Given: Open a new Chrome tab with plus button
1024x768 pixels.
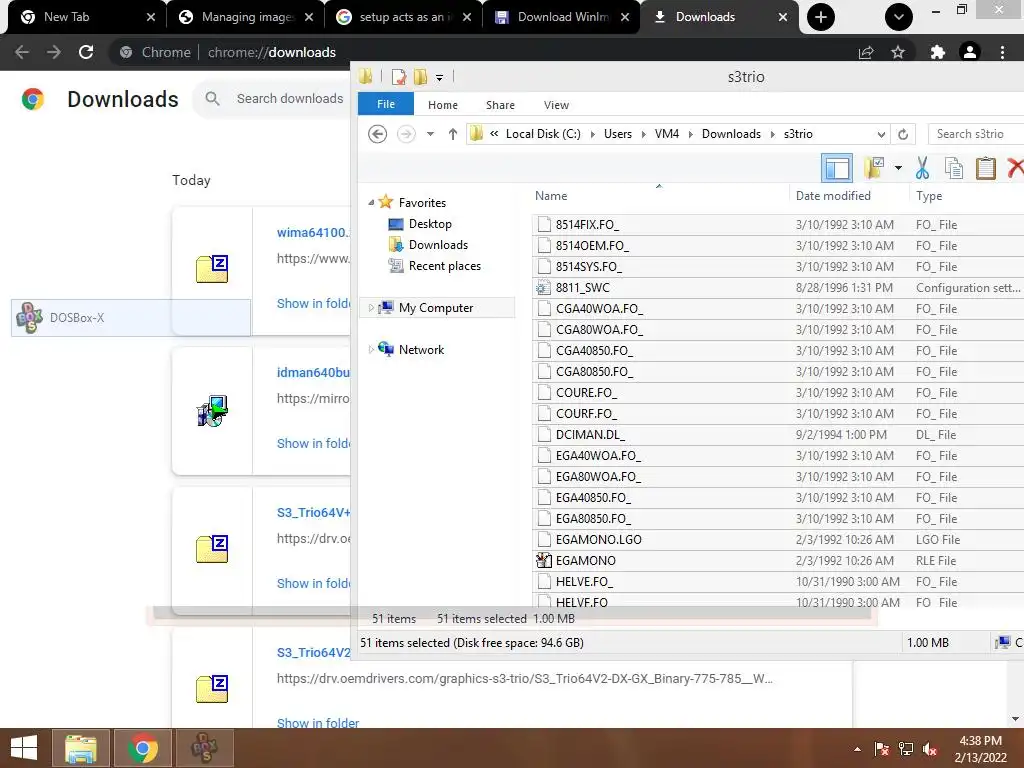Looking at the screenshot, I should pos(820,17).
